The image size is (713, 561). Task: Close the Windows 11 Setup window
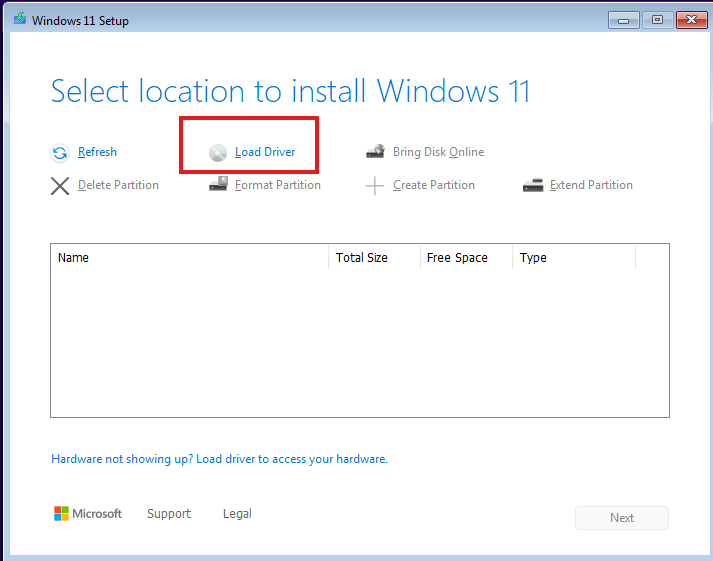pyautogui.click(x=691, y=19)
